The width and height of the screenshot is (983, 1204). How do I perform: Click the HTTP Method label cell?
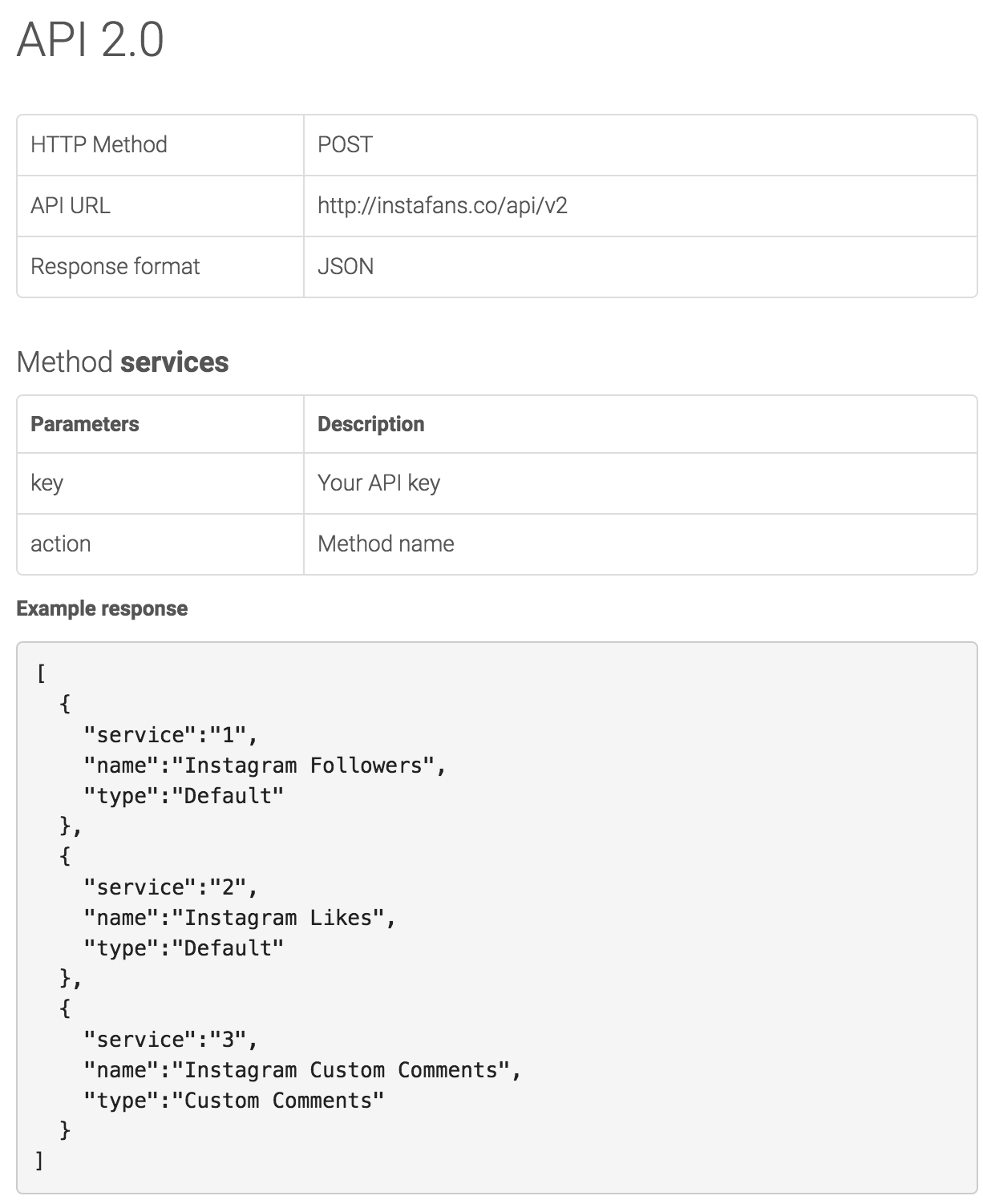(x=99, y=145)
